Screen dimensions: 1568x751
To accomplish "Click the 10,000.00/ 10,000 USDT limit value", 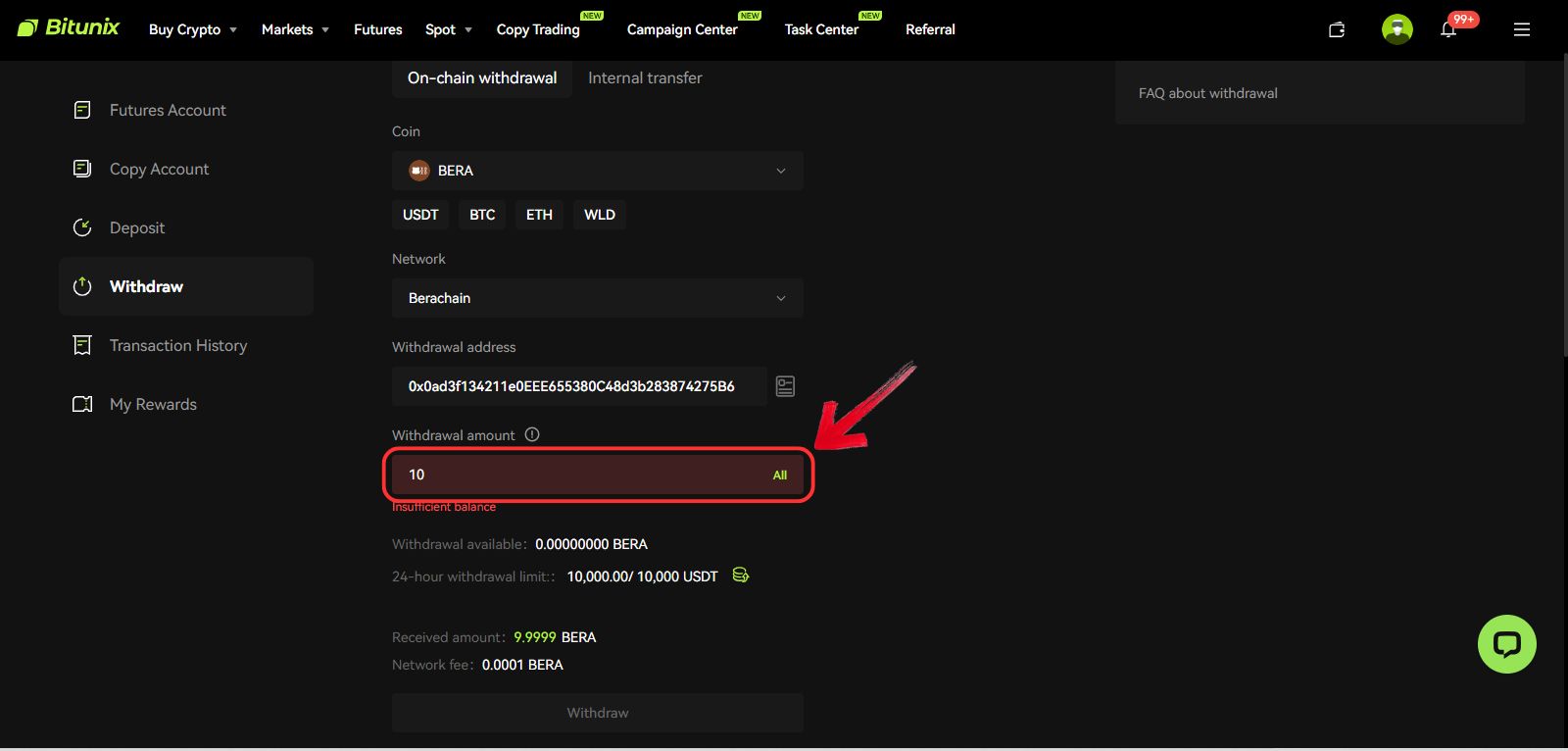I will coord(643,576).
